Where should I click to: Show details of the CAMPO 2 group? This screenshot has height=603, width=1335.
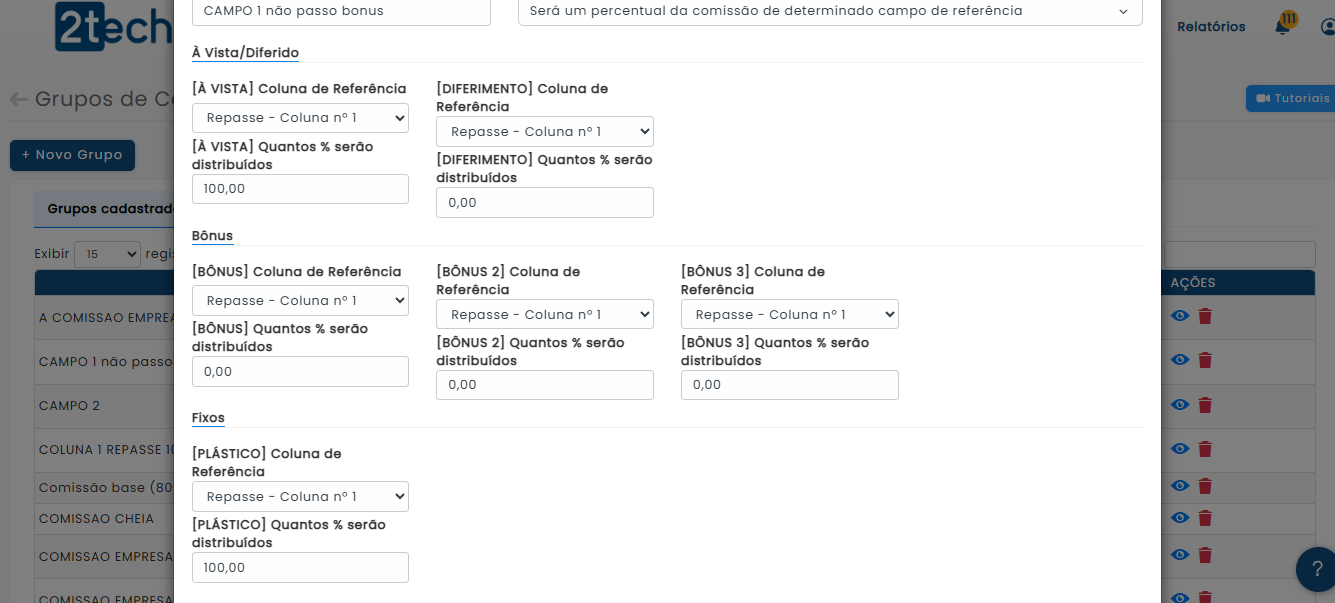[1180, 405]
